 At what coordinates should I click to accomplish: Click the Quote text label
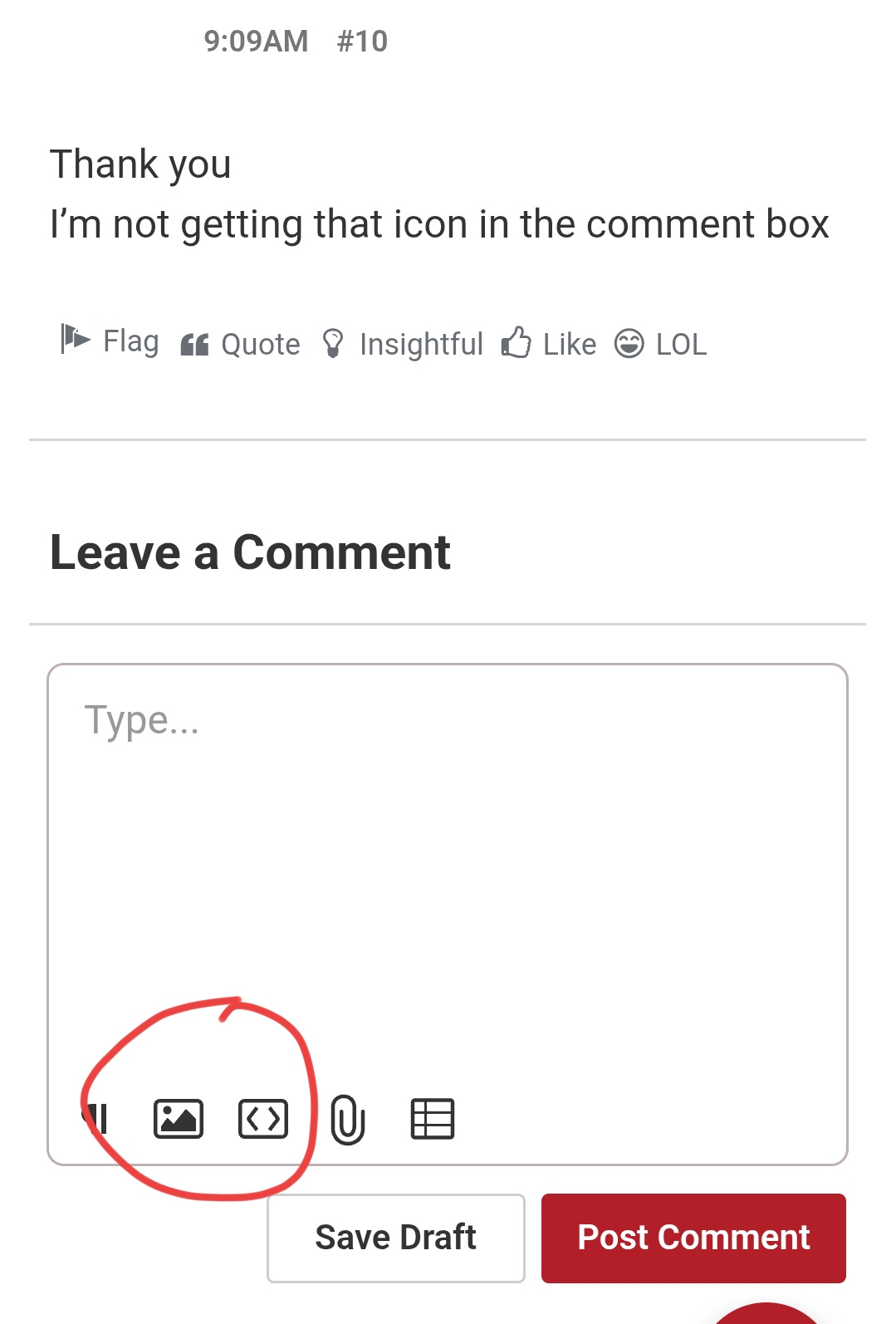point(261,344)
